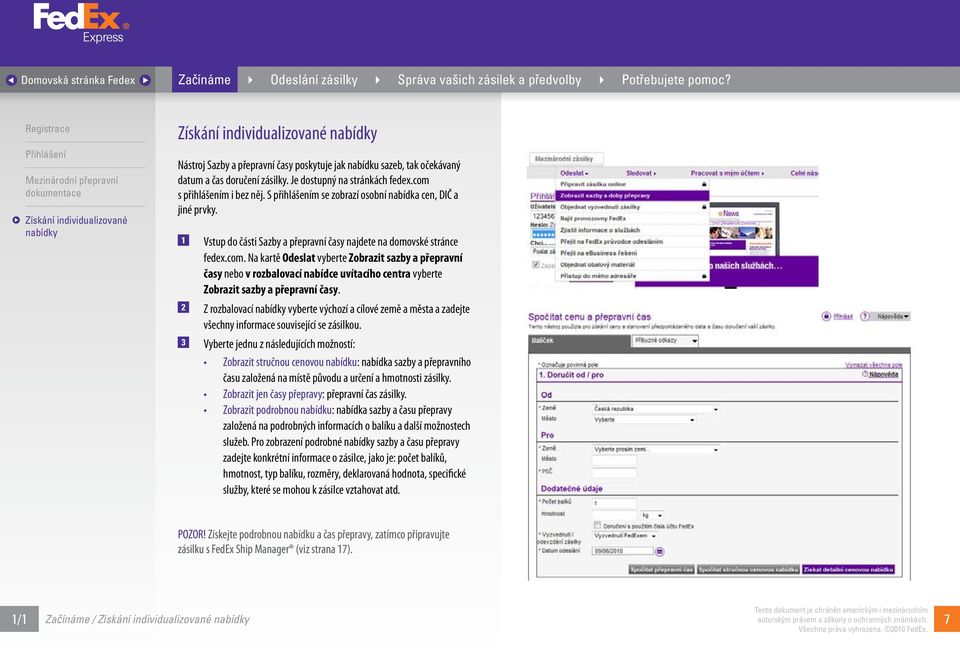Click the Datum odeslání date field

click(623, 551)
